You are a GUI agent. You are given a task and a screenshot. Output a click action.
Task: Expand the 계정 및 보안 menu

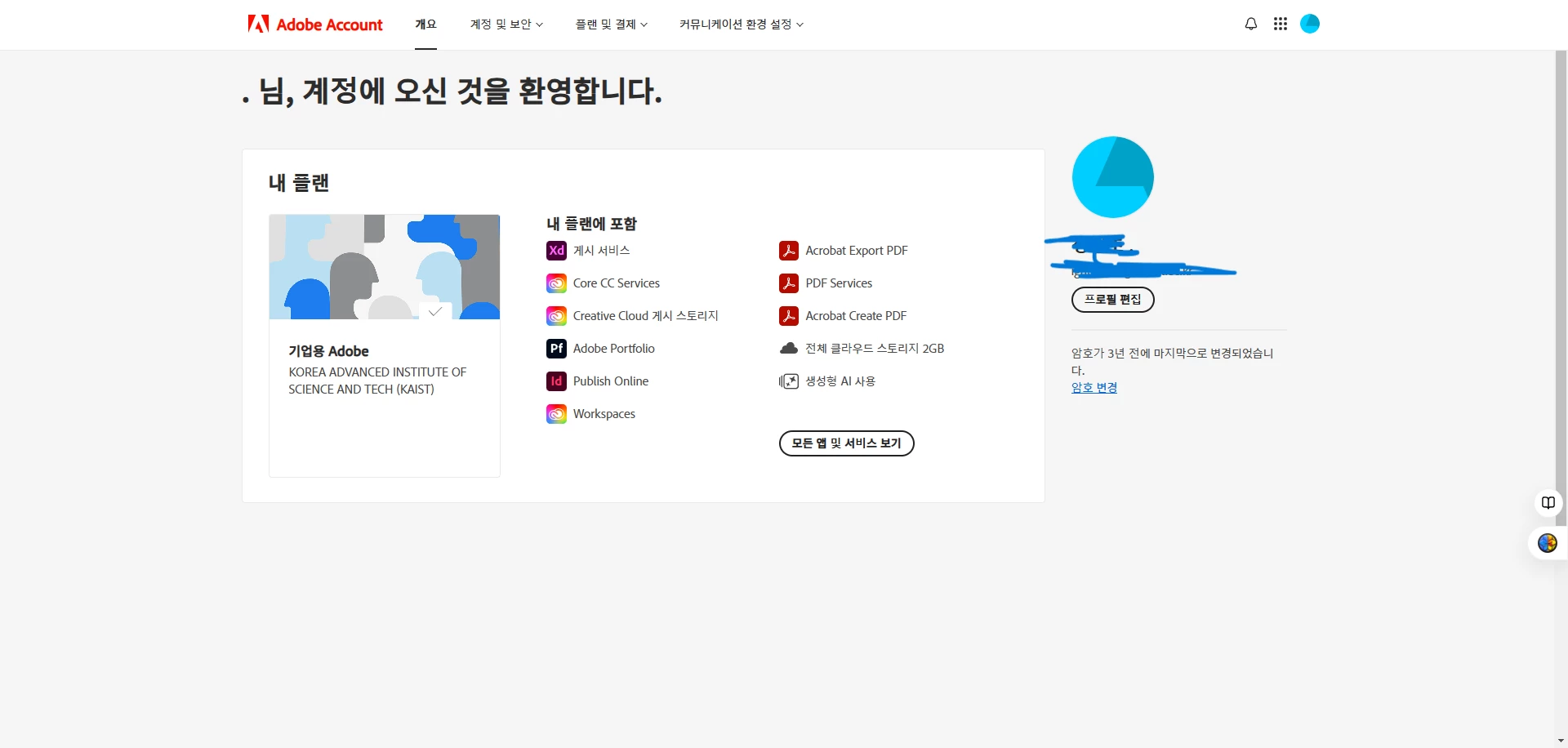pos(506,24)
